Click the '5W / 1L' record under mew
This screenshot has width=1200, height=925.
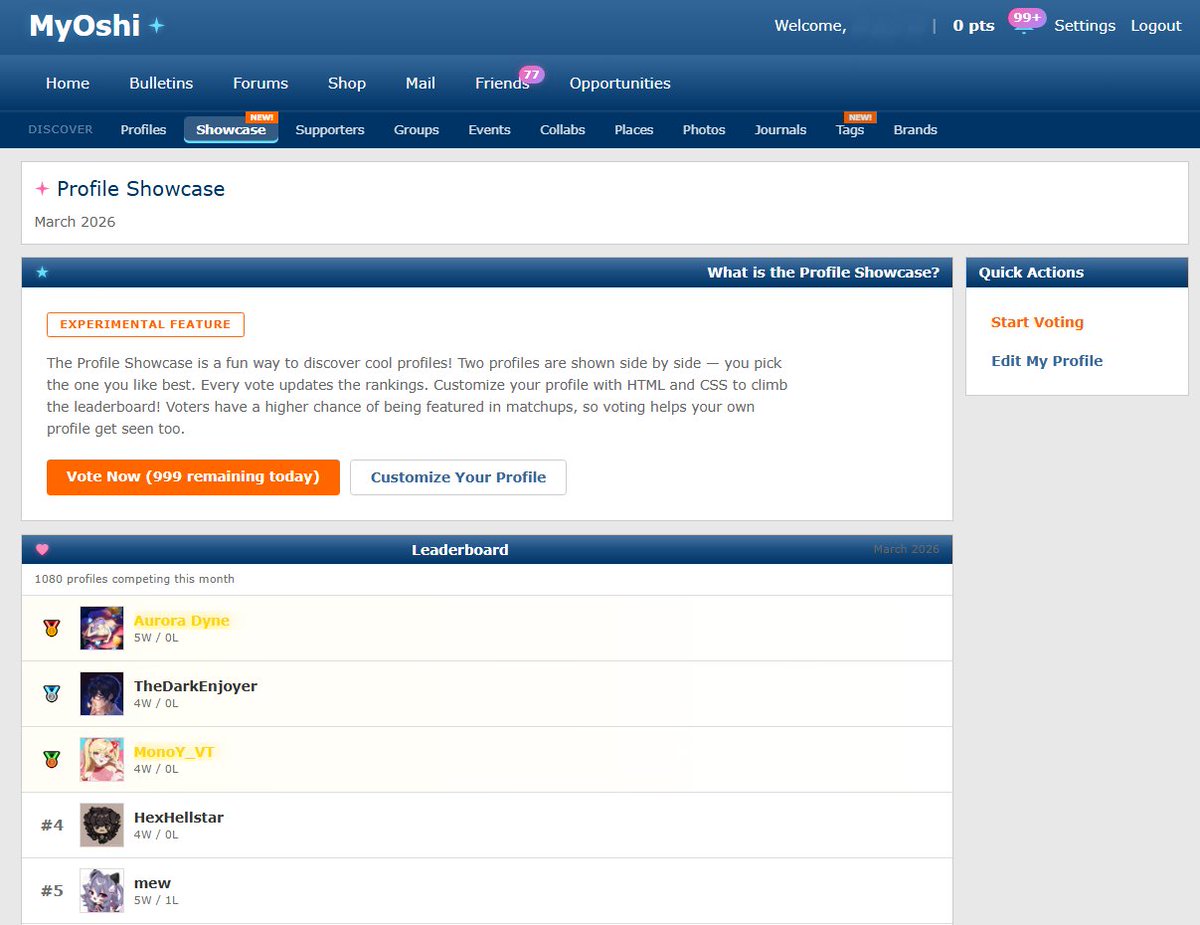(156, 900)
